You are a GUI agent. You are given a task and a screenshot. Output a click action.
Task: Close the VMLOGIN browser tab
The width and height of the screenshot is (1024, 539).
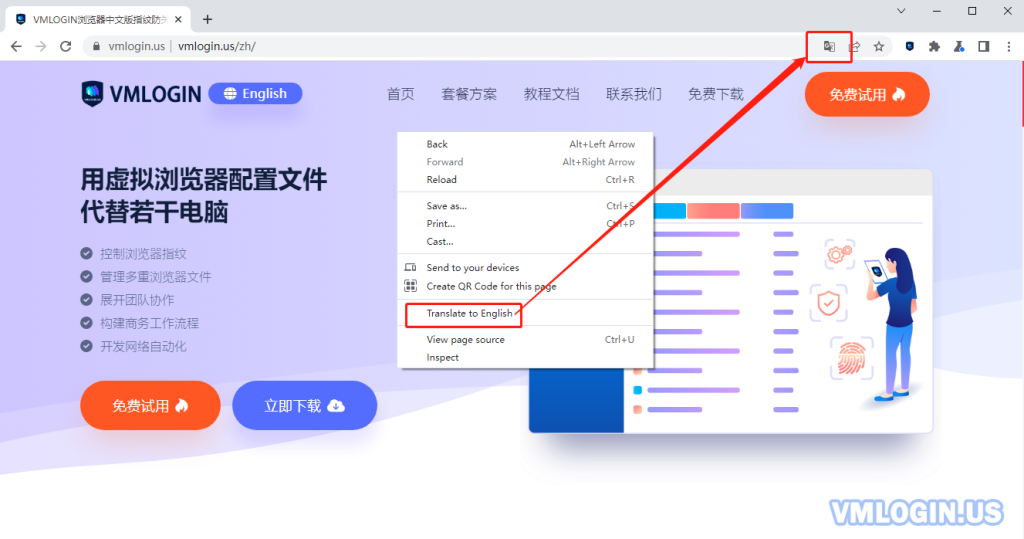[178, 20]
